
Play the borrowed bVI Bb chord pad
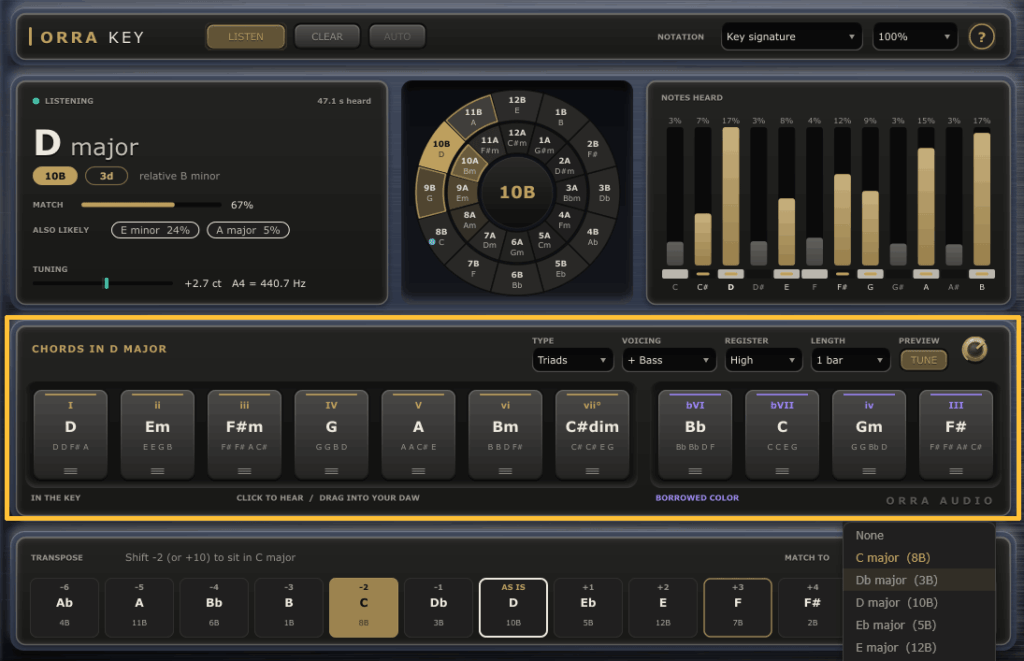(695, 434)
